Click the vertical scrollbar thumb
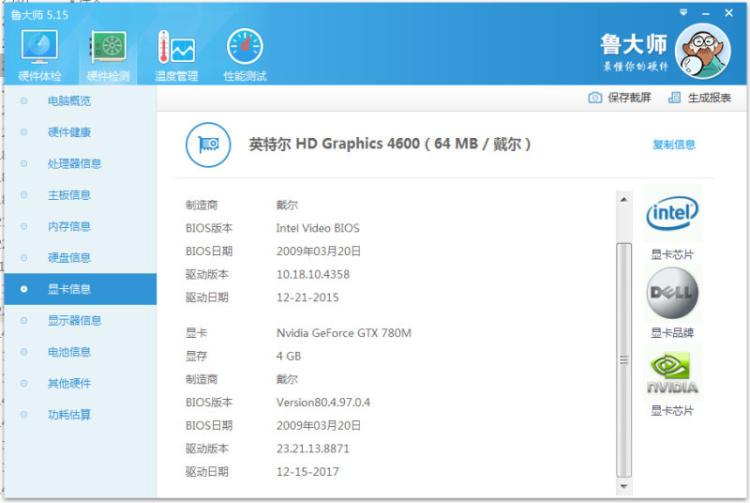The image size is (750, 503). click(x=624, y=360)
